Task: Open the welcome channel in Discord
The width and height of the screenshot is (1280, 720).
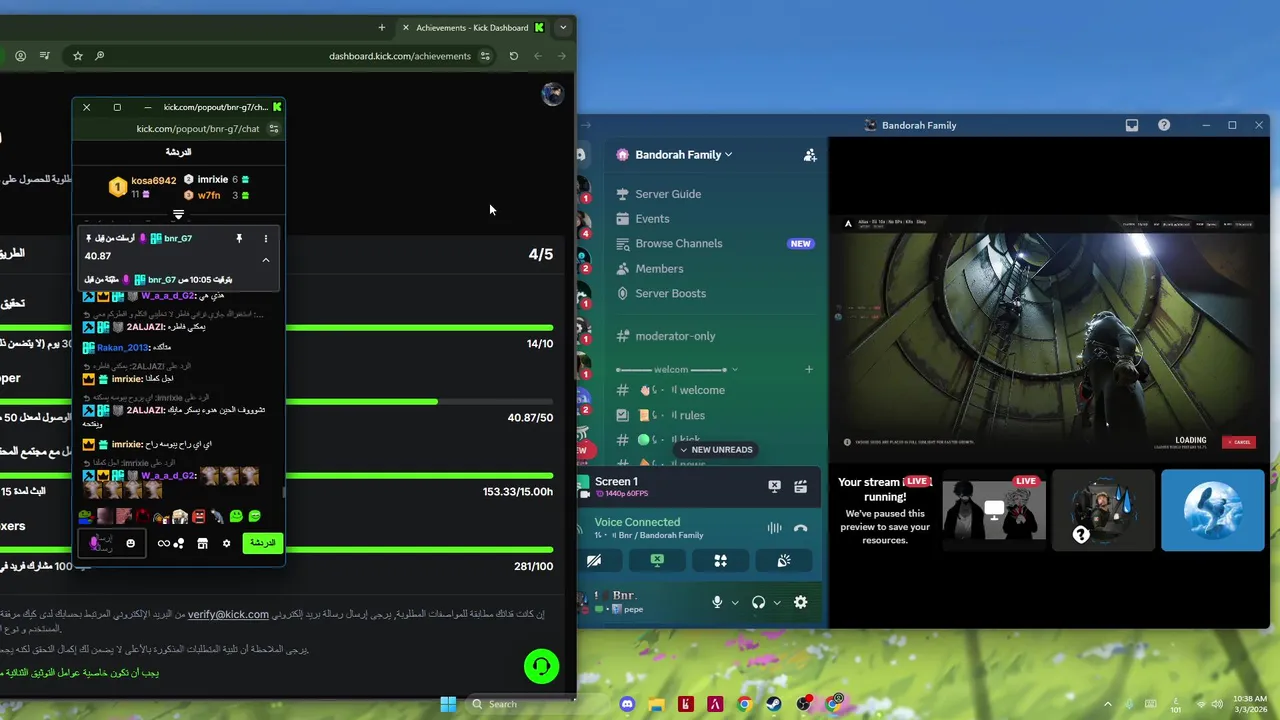Action: (701, 390)
